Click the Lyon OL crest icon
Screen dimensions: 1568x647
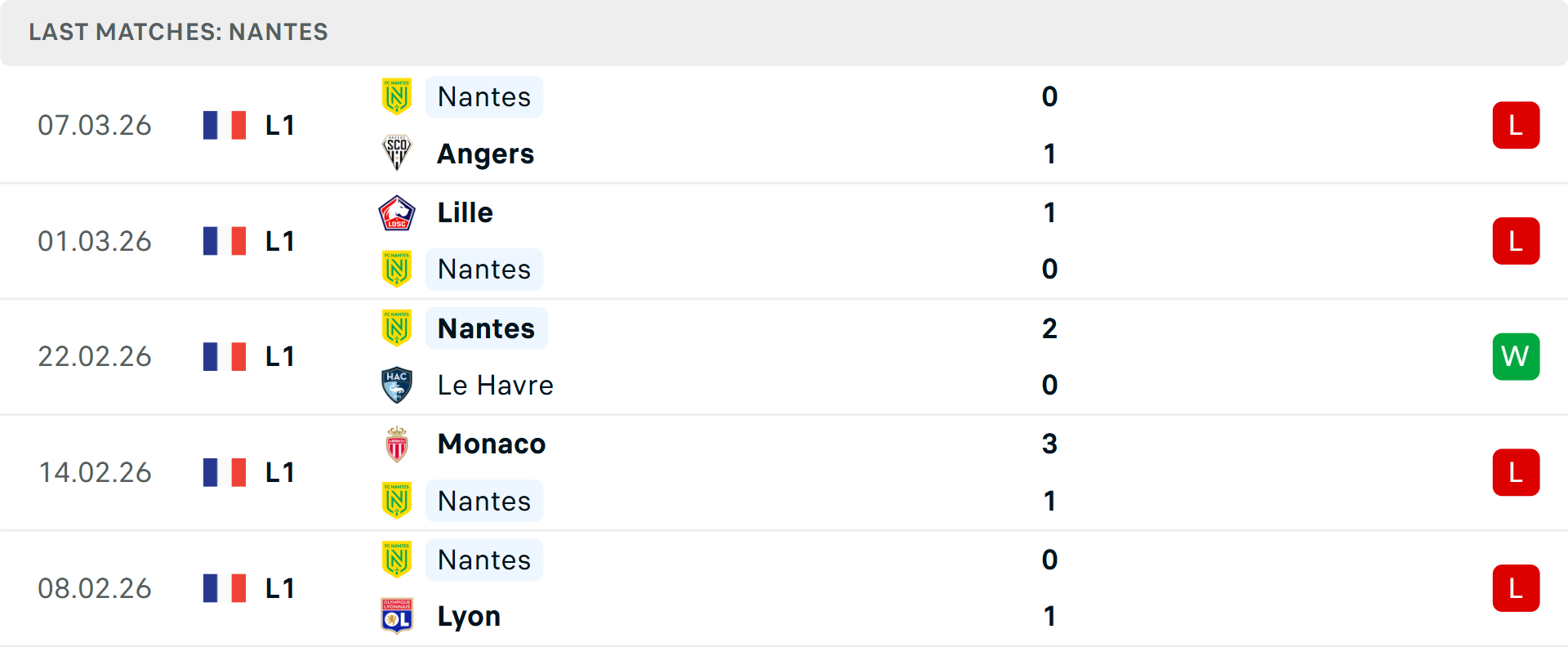click(x=397, y=616)
